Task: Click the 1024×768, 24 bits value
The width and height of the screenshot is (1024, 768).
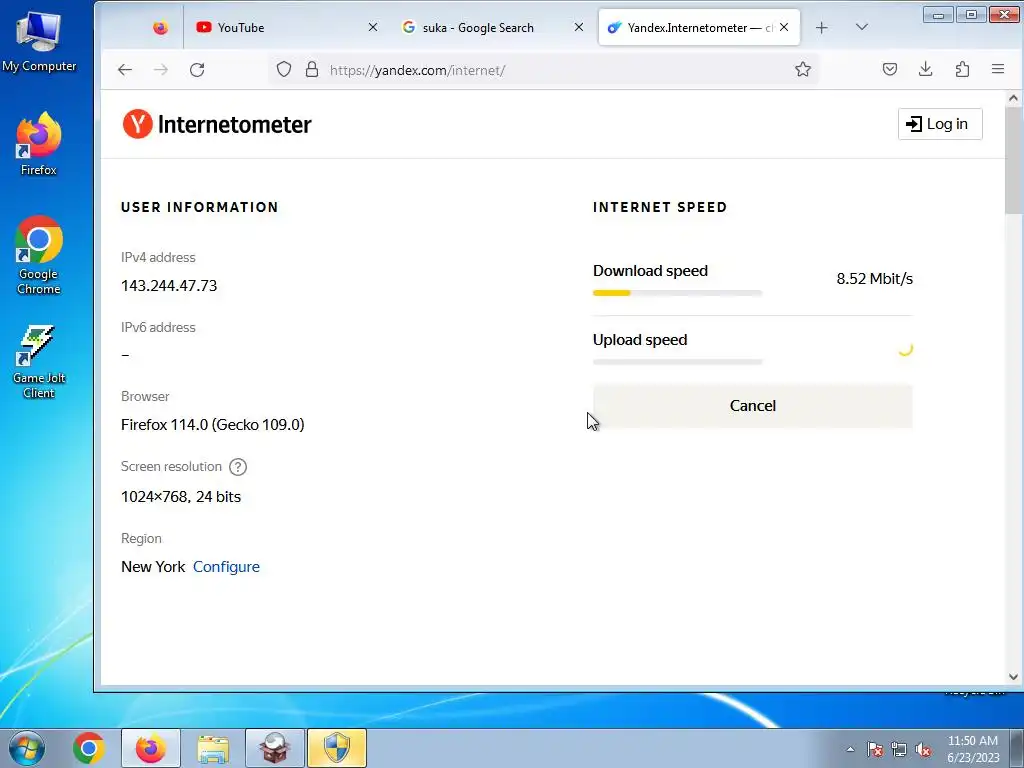Action: [x=181, y=497]
